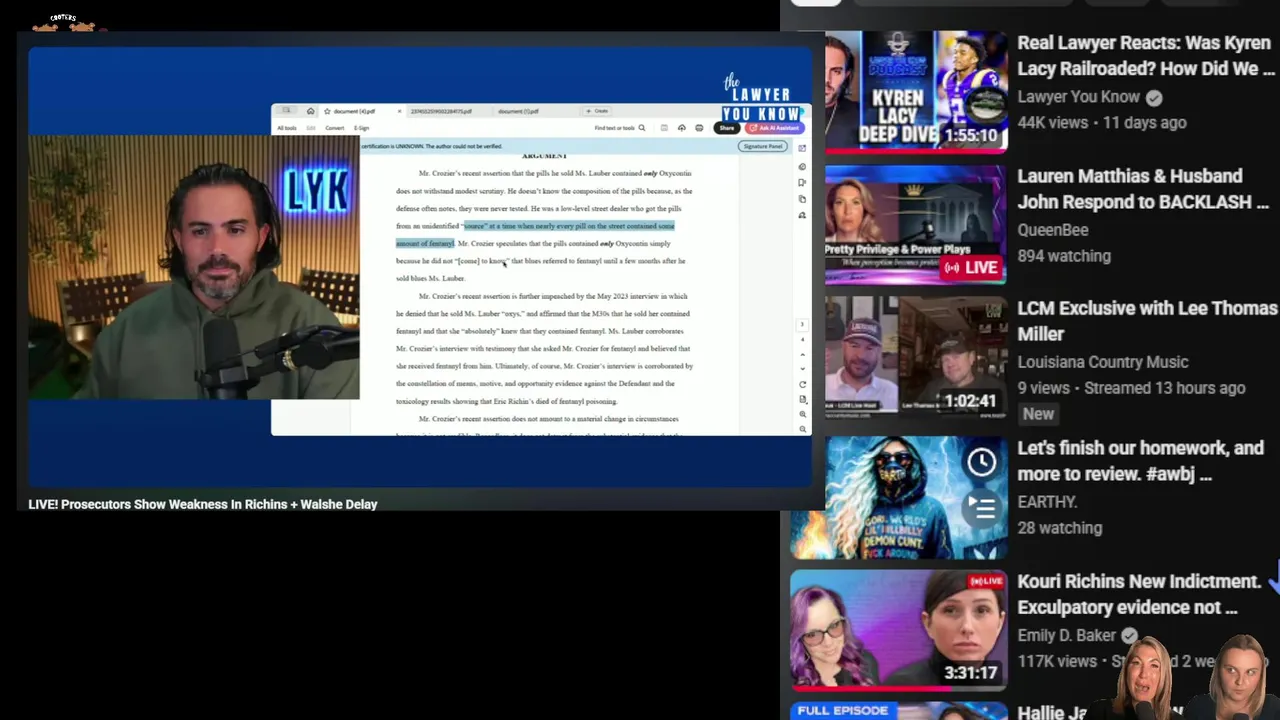Open the Louisiana Country Music channel link
Viewport: 1280px width, 720px height.
[1102, 362]
